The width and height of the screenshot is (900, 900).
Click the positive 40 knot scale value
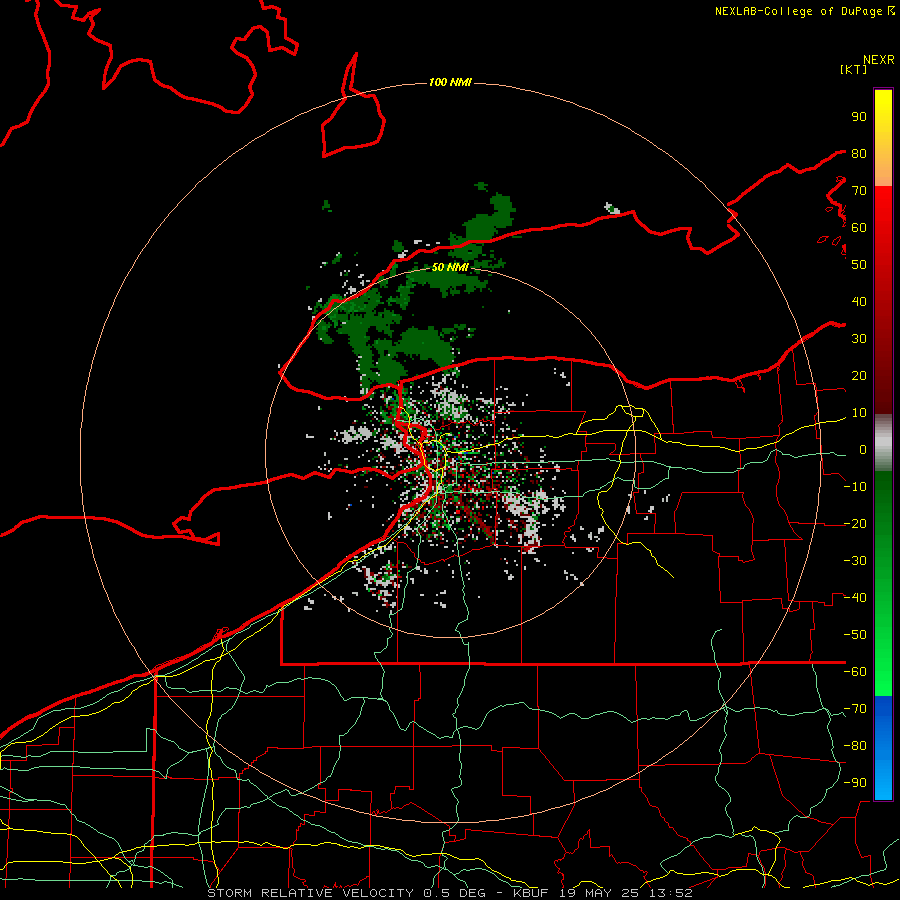(859, 302)
